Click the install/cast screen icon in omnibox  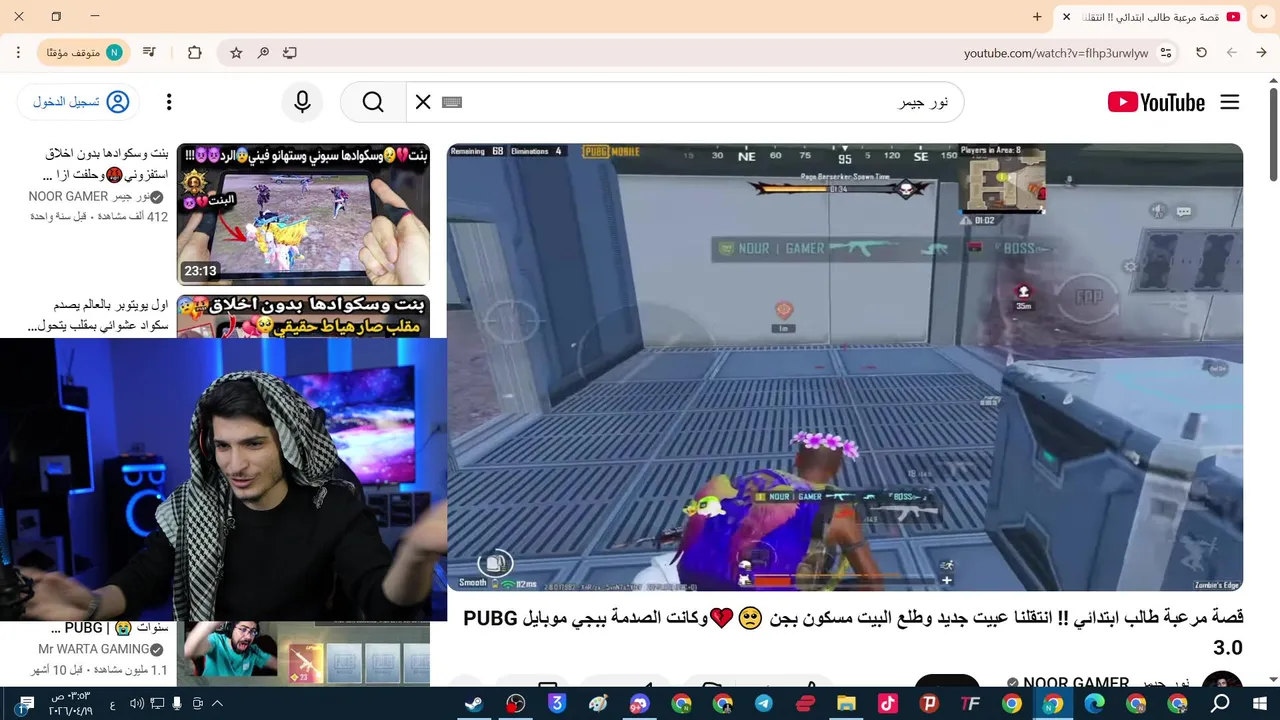(x=290, y=53)
